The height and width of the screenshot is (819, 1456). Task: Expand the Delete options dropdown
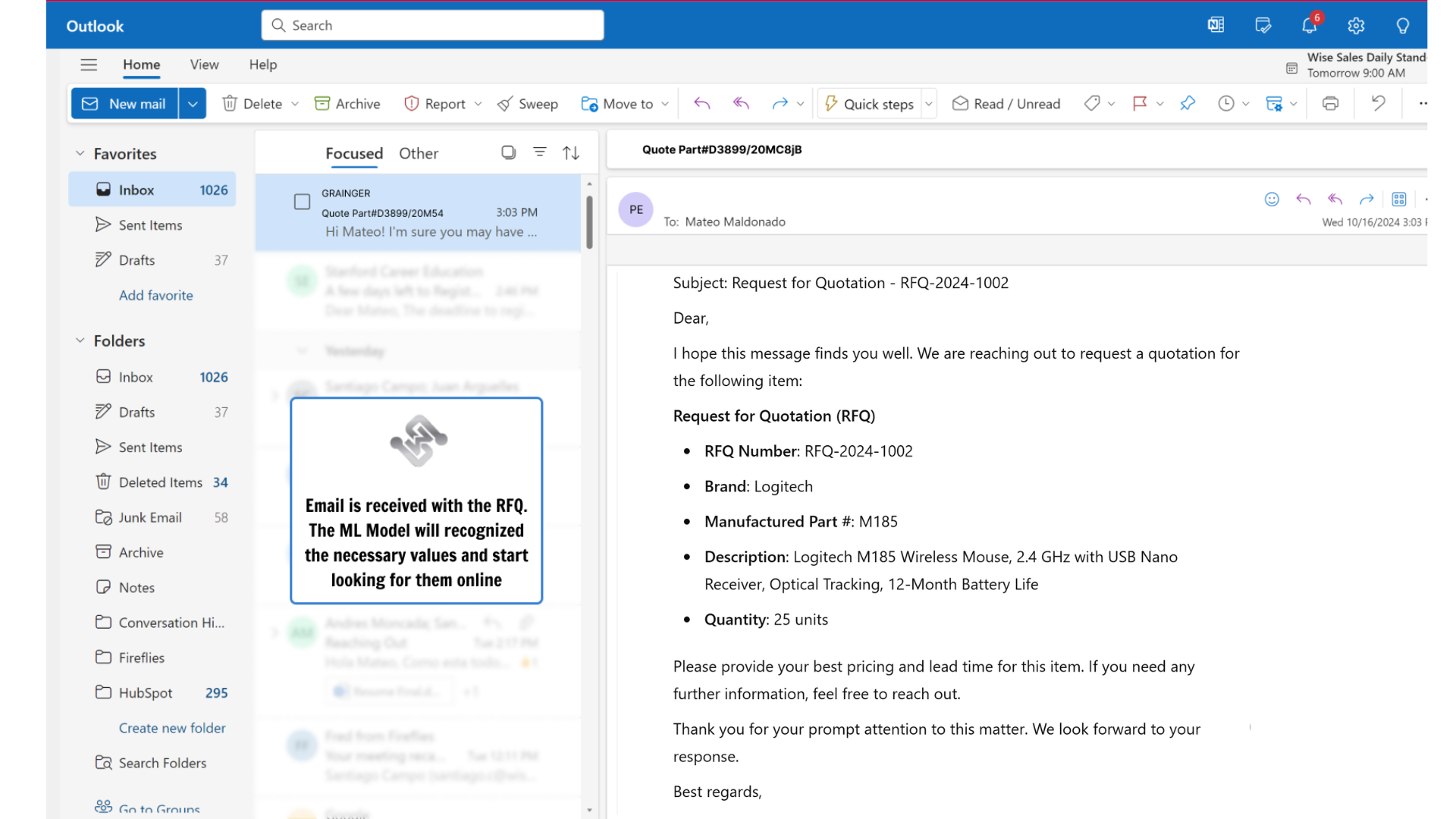click(295, 104)
